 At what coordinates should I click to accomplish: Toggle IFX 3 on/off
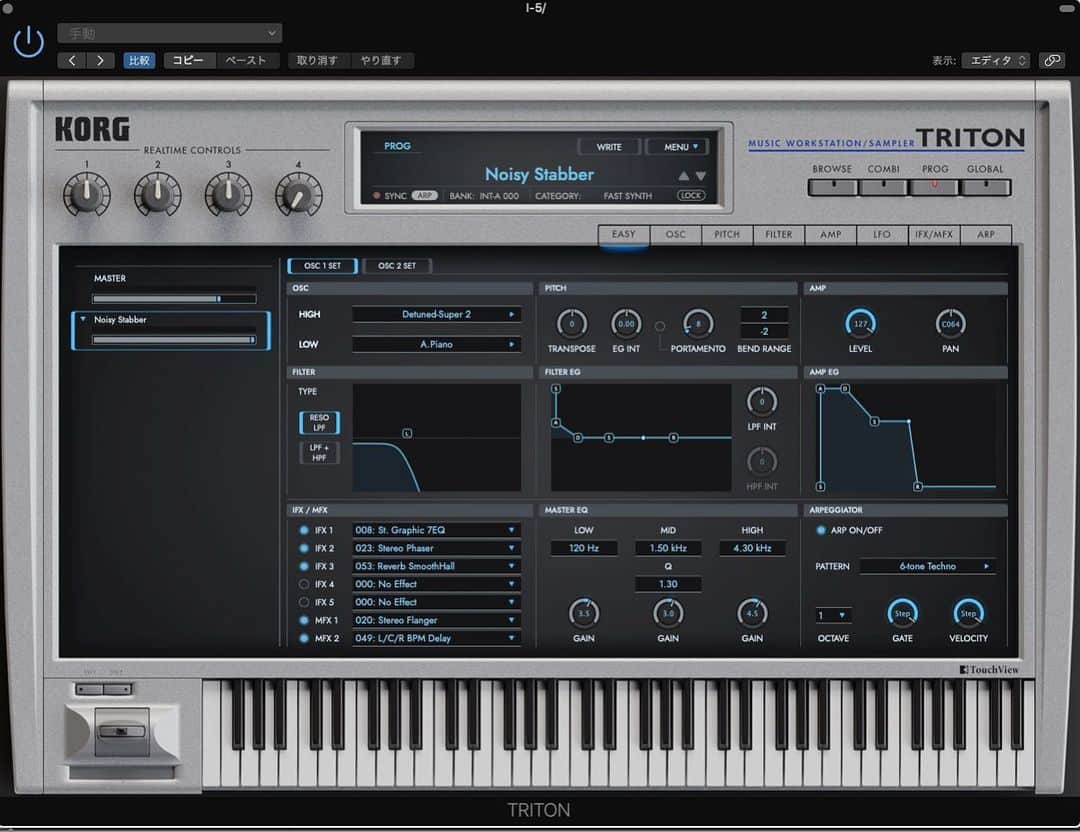pos(304,566)
